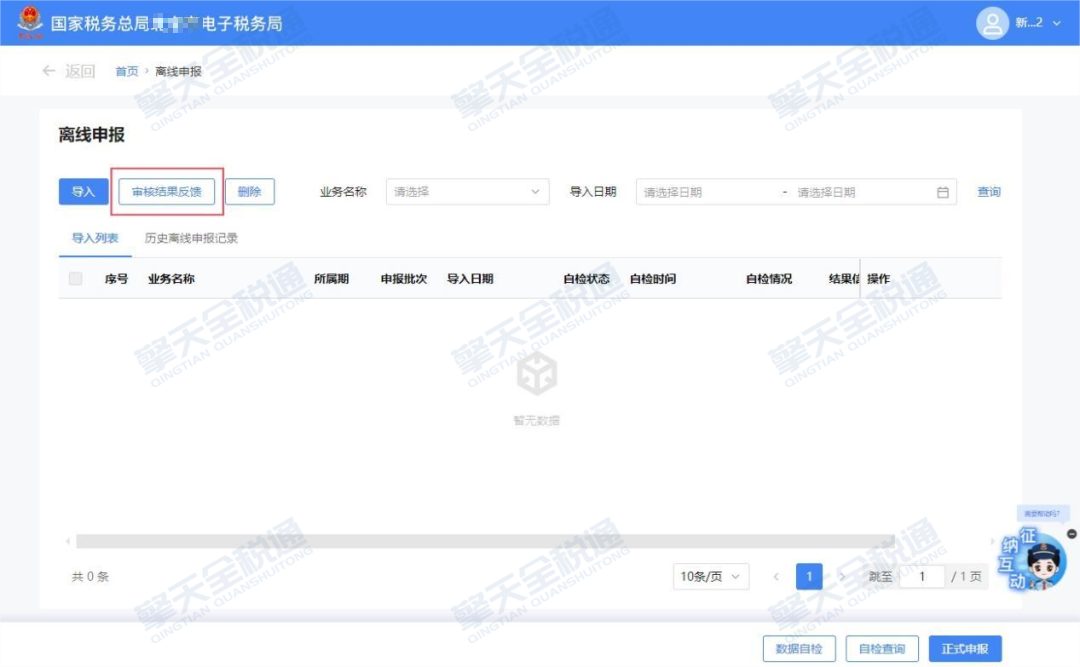Image resolution: width=1080 pixels, height=667 pixels.
Task: Click the tax bureau emblem logo
Action: click(29, 22)
